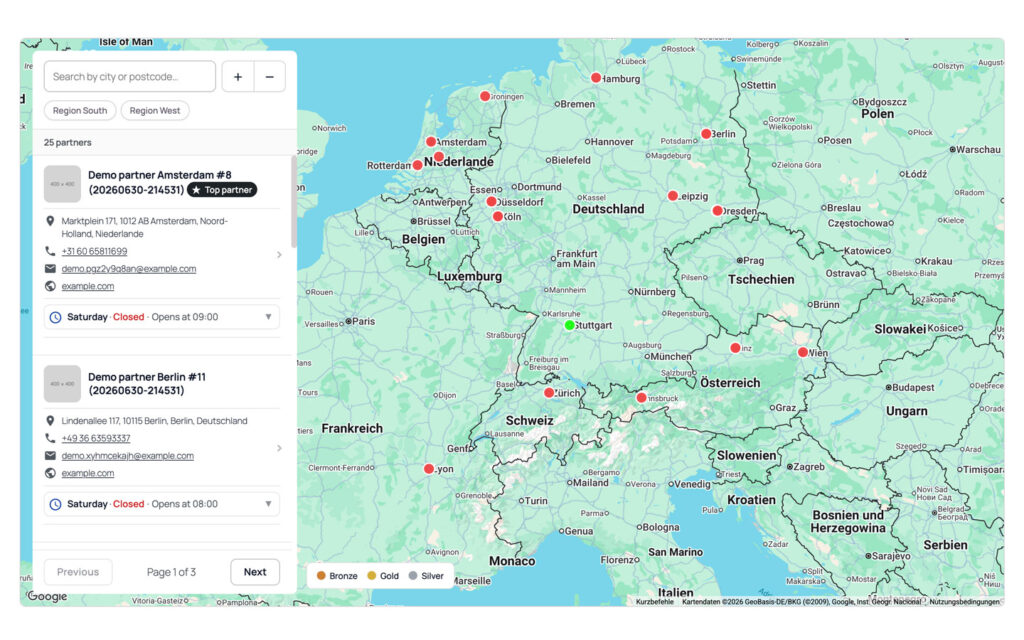1024x640 pixels.
Task: Expand Amsterdam opening hours, Opens at 09:00
Action: click(162, 317)
